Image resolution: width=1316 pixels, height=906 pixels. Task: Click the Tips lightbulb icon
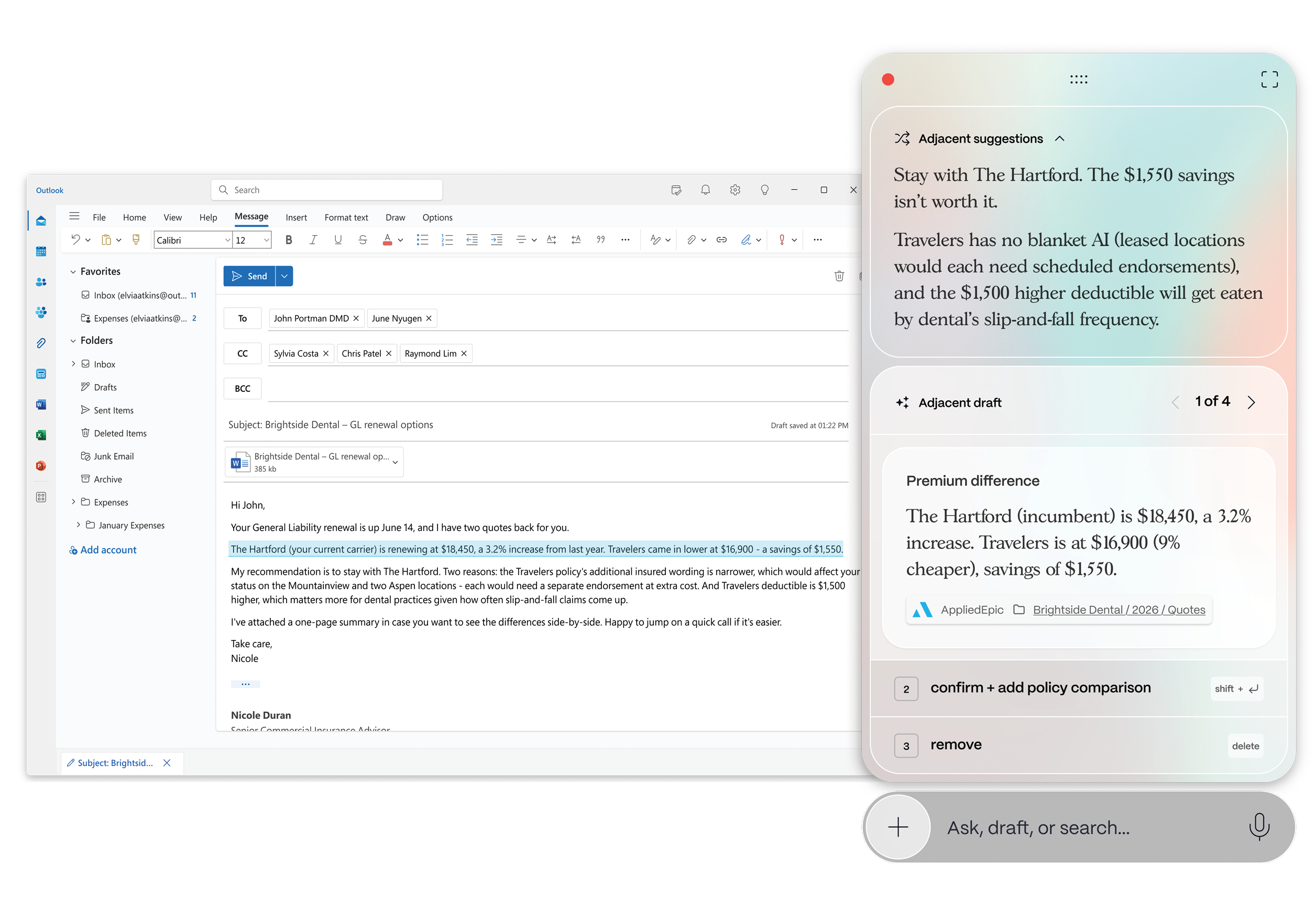click(x=764, y=190)
